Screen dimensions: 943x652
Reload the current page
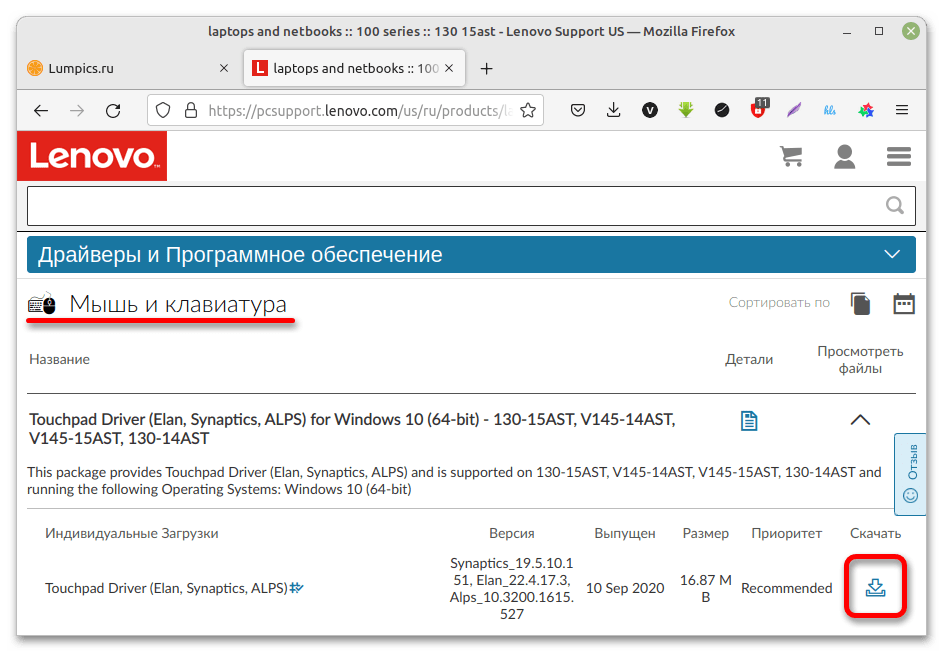pos(113,110)
